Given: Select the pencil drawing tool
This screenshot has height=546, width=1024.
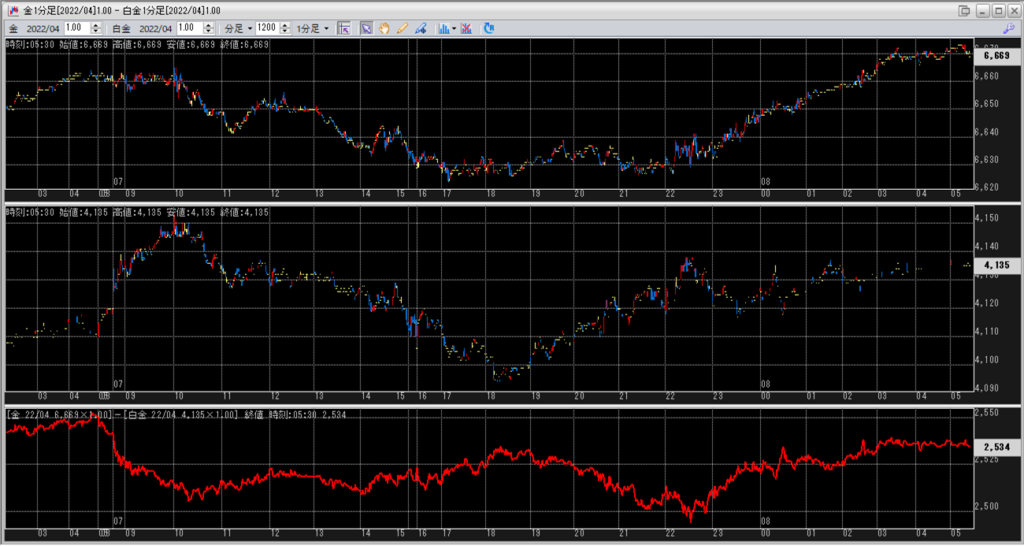Looking at the screenshot, I should [x=402, y=28].
